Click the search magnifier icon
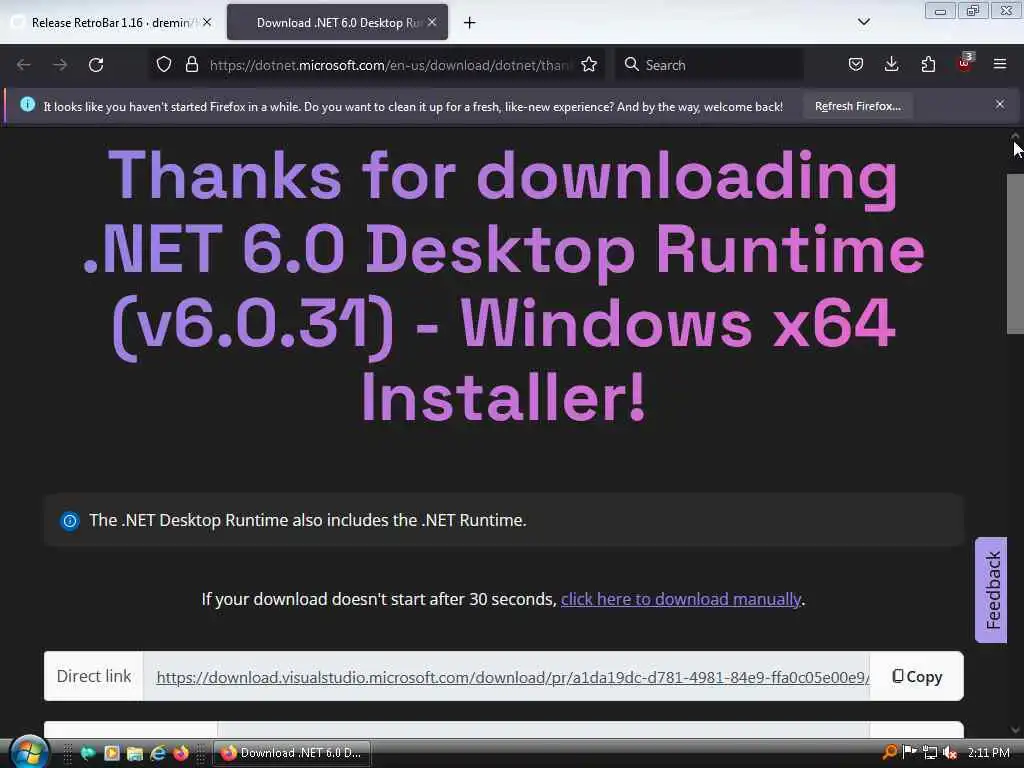The image size is (1024, 768). pyautogui.click(x=631, y=64)
